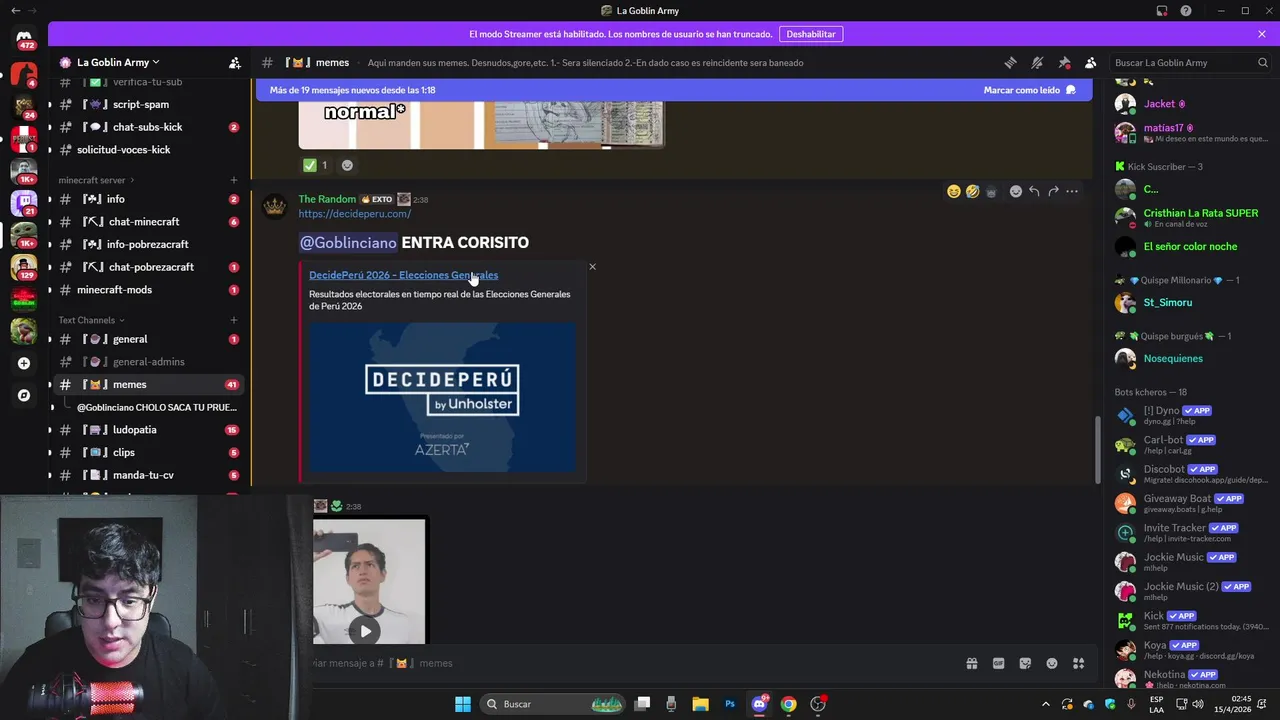
Task: Open the chat-subs-kick channel
Action: pos(149,127)
